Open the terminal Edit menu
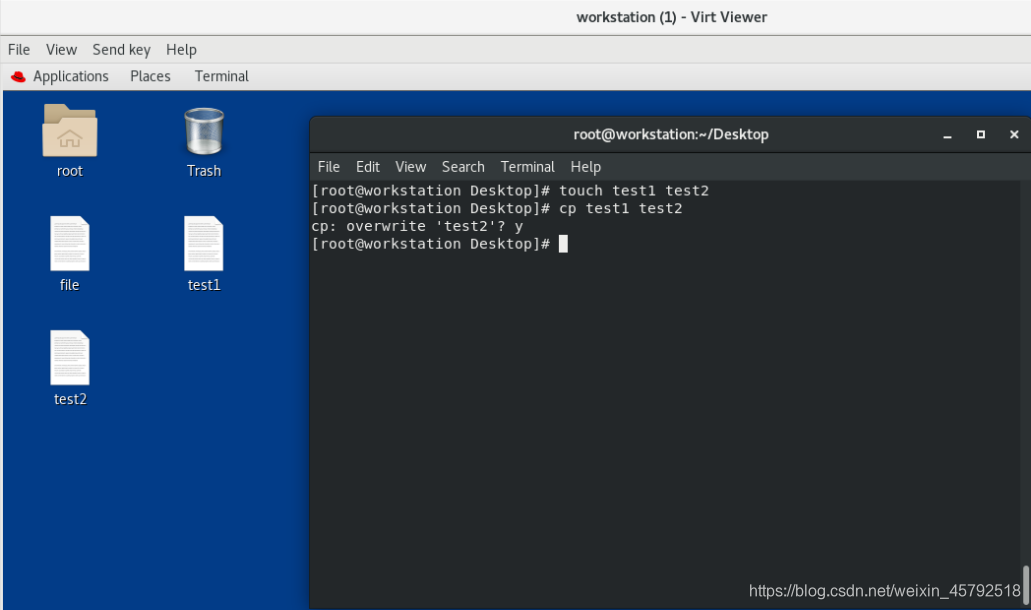 tap(368, 167)
